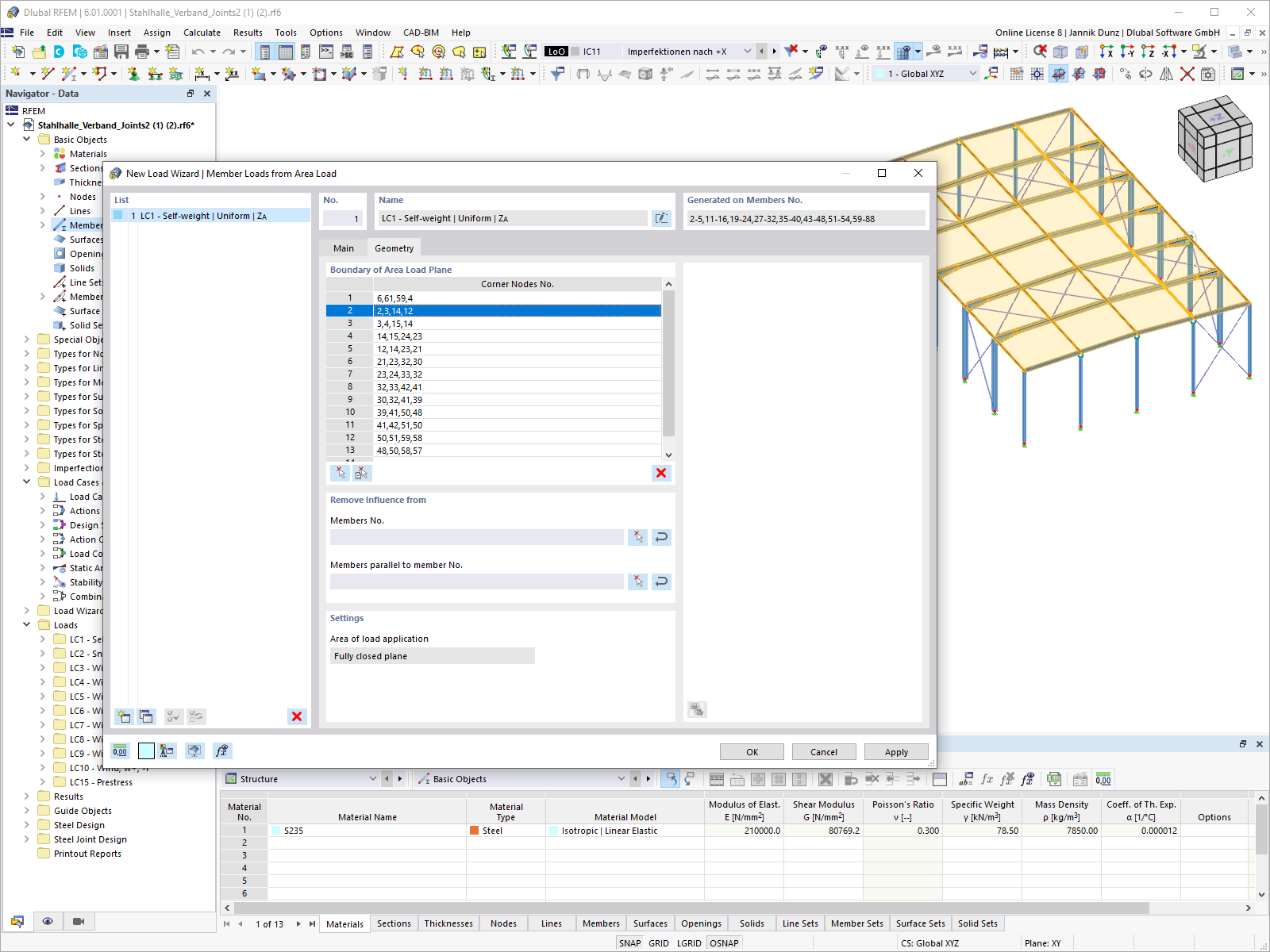Click copy item icon at bottom of List panel

(x=146, y=716)
